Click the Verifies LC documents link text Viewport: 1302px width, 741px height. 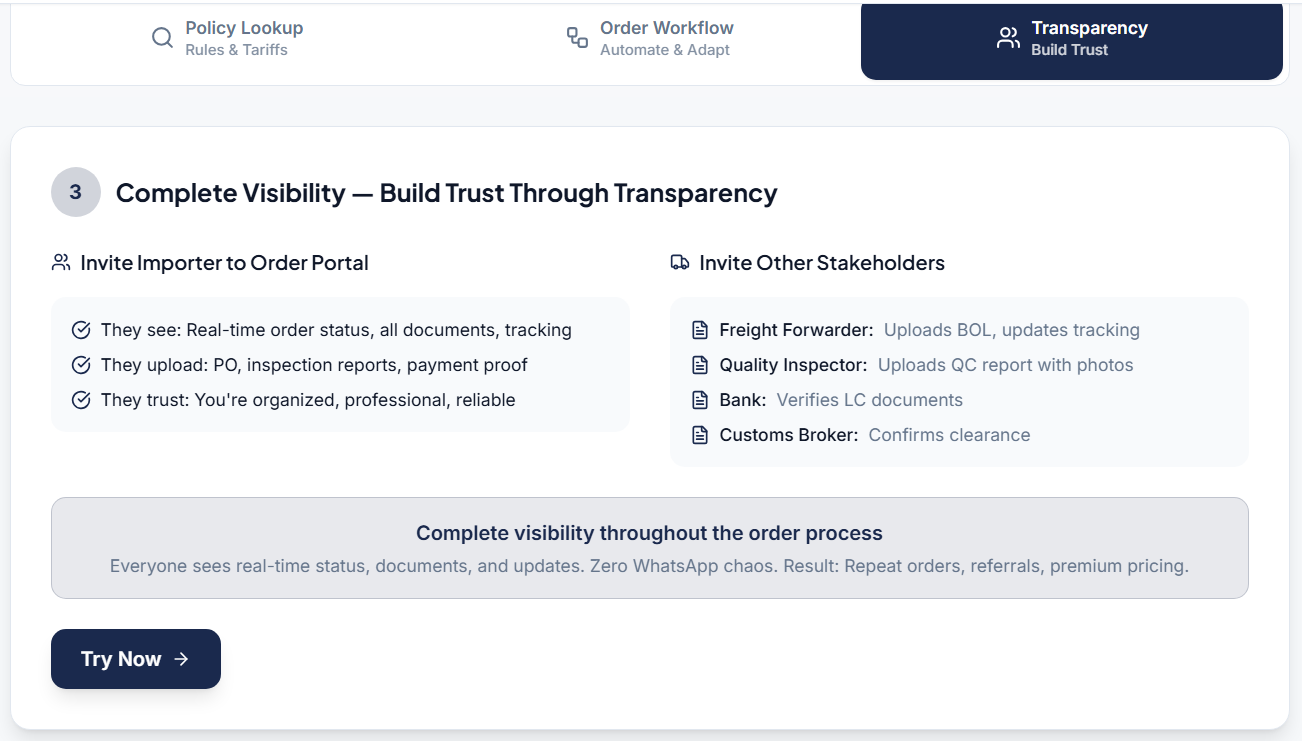tap(869, 400)
